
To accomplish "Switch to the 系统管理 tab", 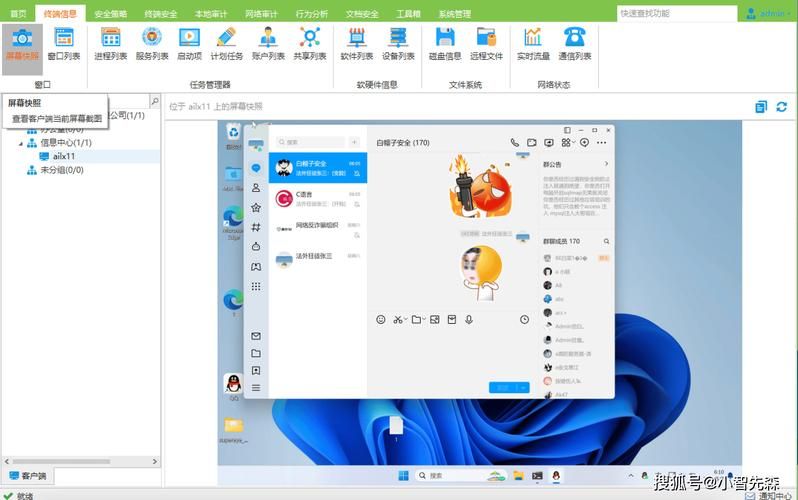I will pos(455,14).
